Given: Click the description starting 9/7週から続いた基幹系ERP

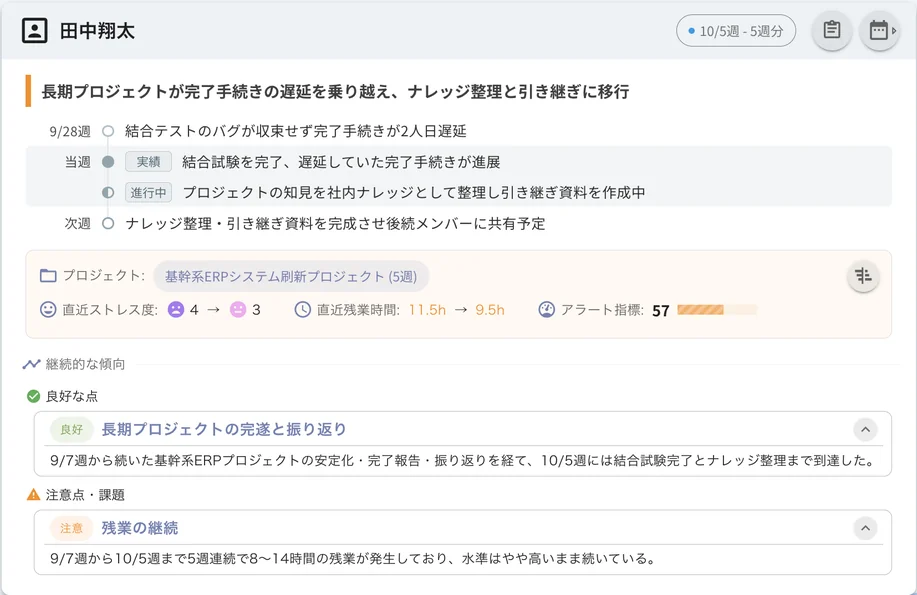Looking at the screenshot, I should [463, 460].
